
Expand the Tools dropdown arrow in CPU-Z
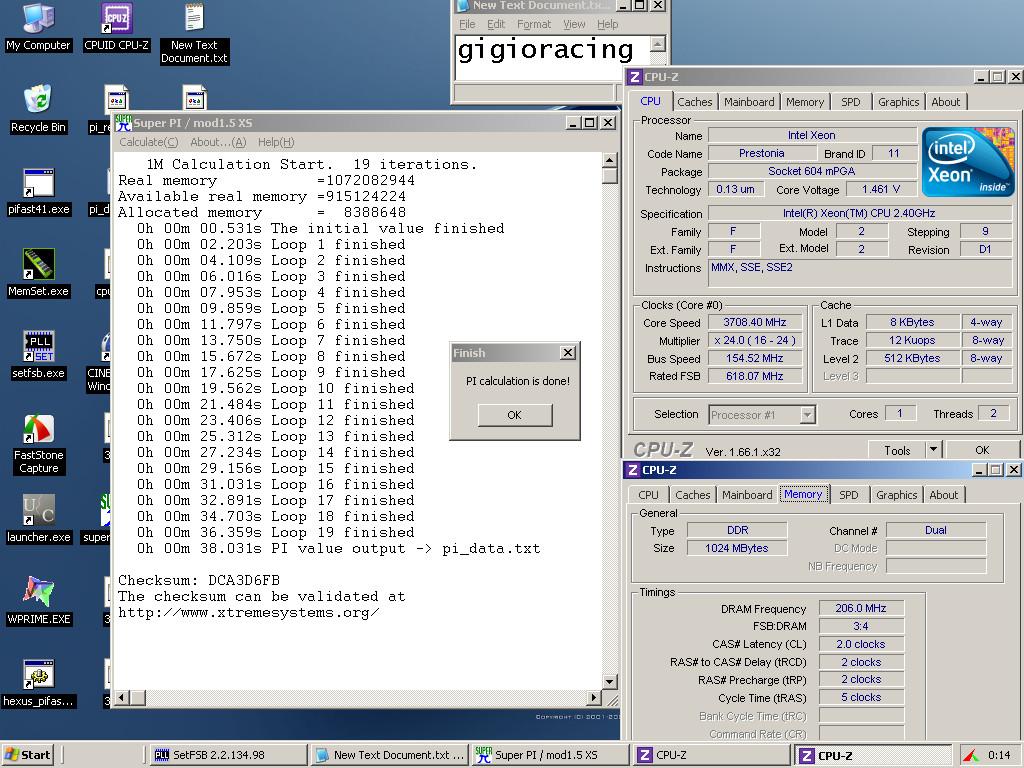point(933,449)
